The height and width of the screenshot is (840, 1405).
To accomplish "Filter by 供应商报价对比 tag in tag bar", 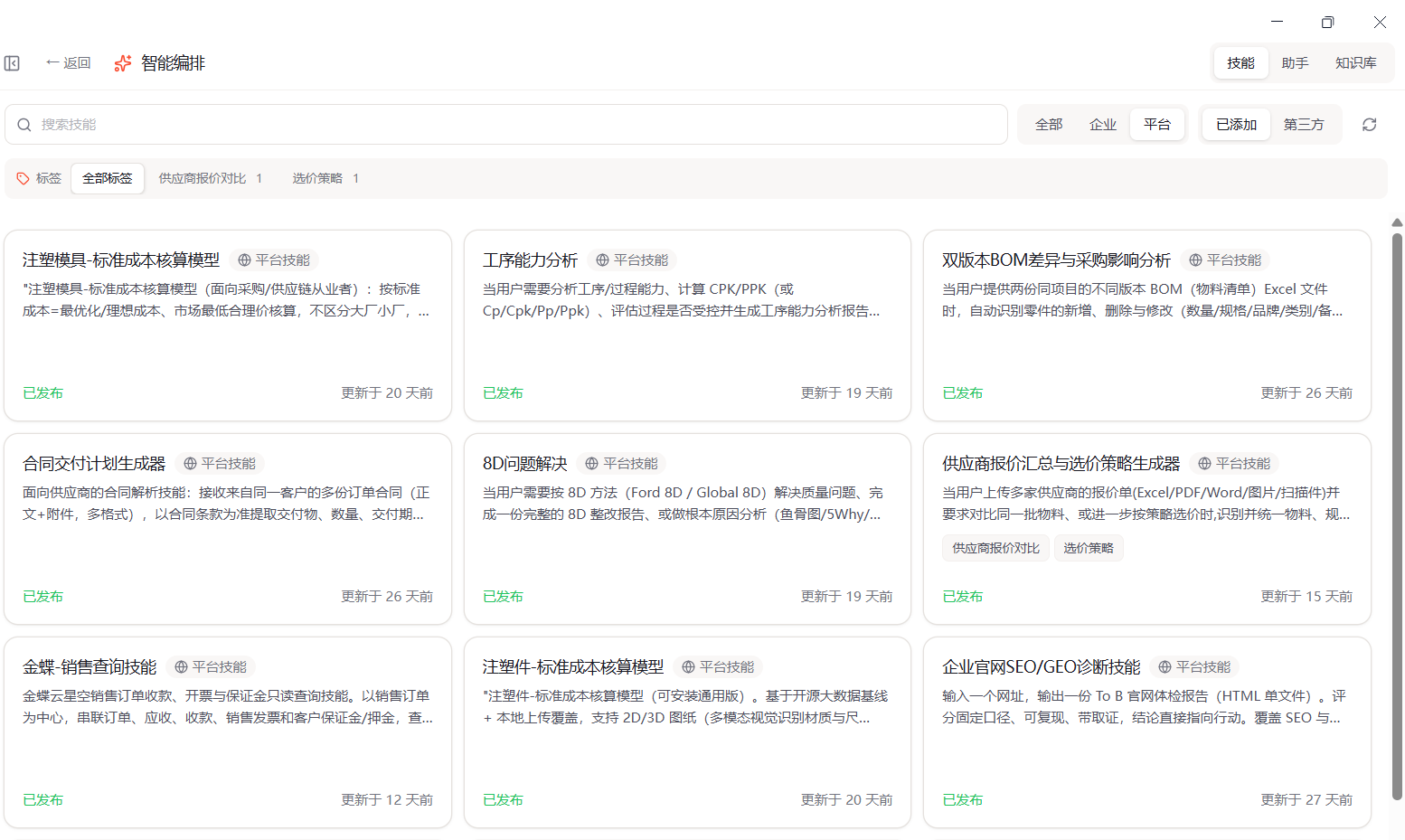I will (x=210, y=178).
